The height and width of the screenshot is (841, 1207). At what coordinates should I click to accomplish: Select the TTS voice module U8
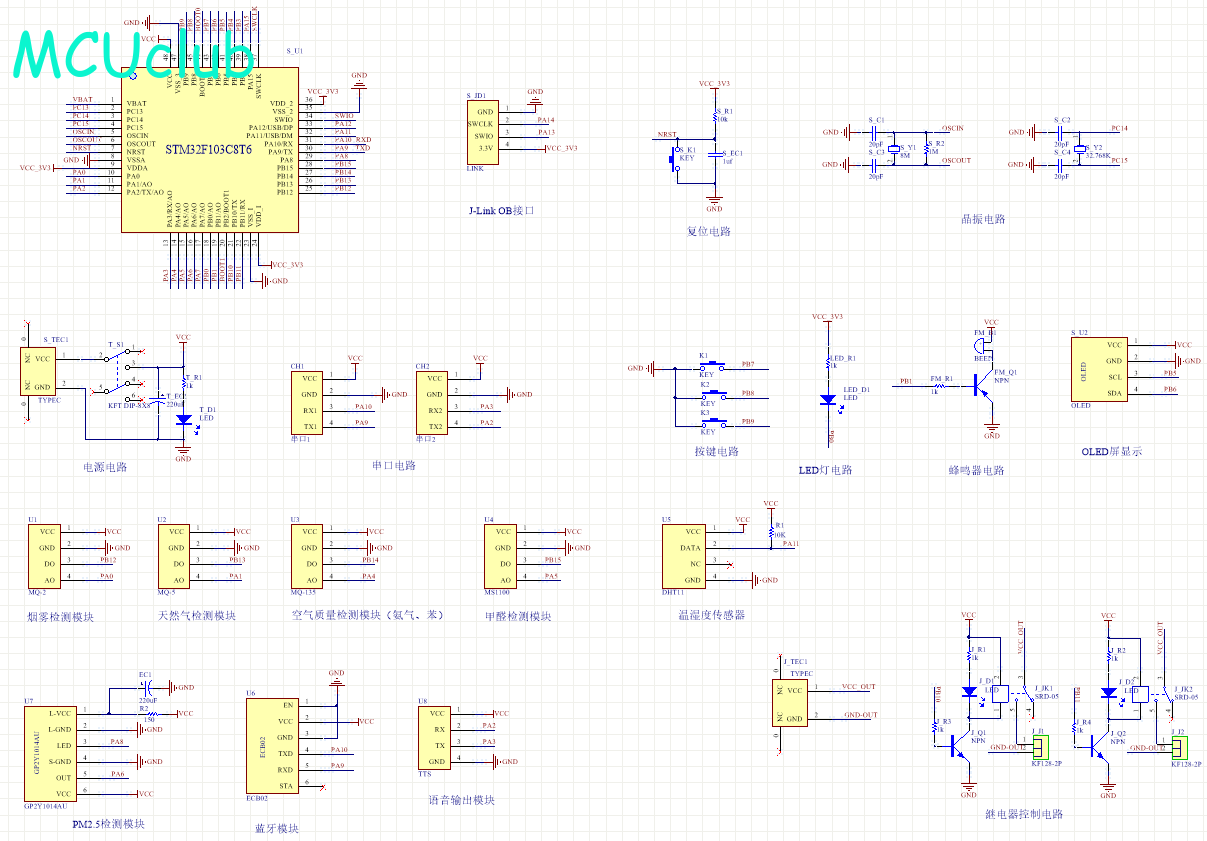[439, 736]
